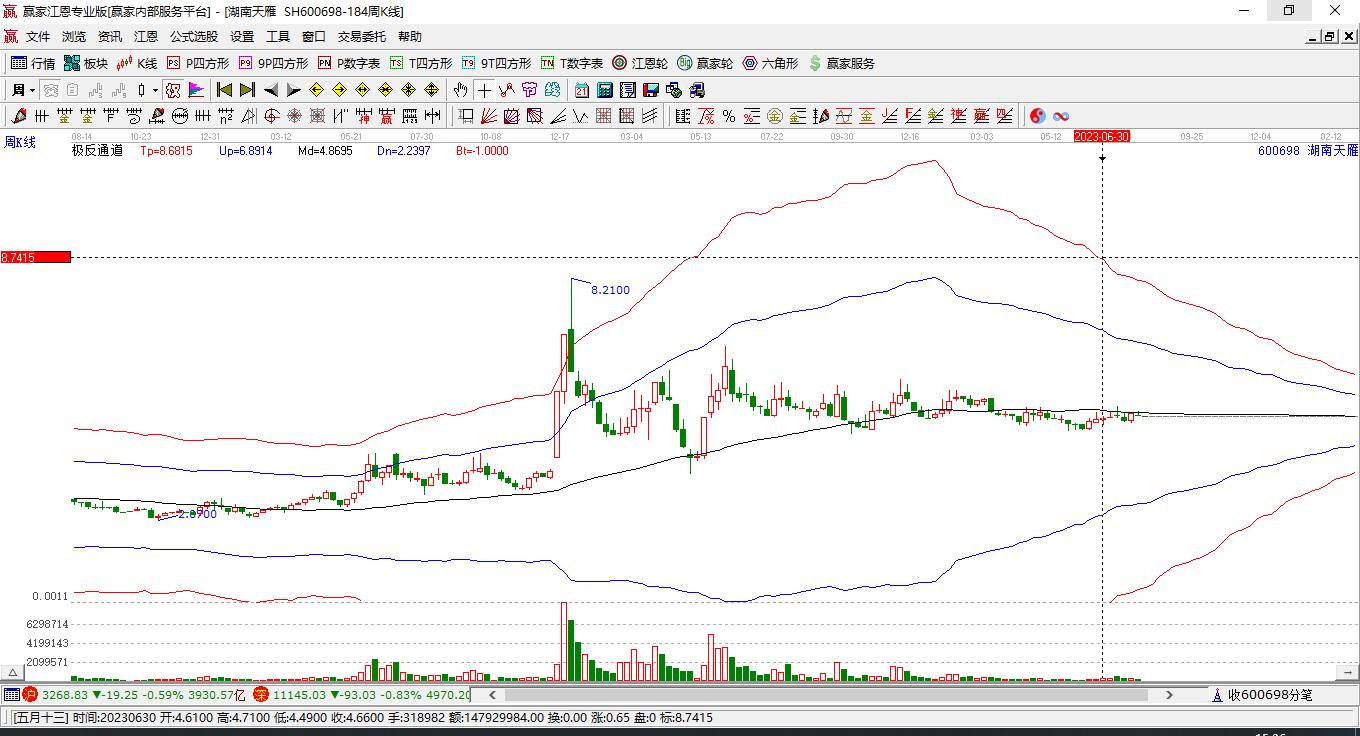Open 赢家服务 service page
The width and height of the screenshot is (1360, 736).
click(841, 63)
